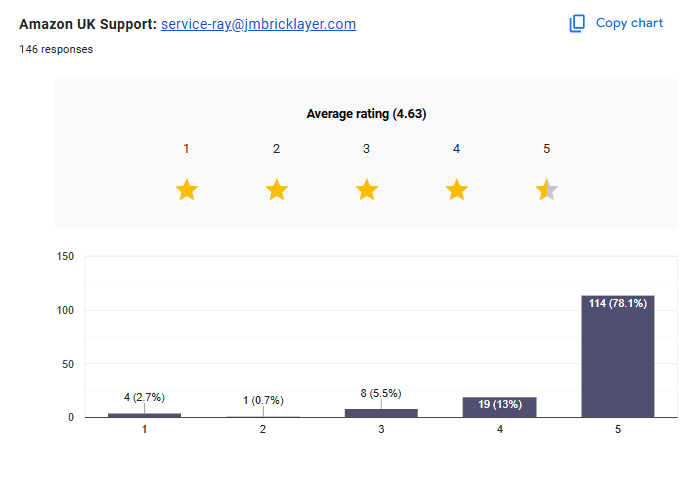Click the small bar for rating 1
This screenshot has height=481, width=688.
144,415
